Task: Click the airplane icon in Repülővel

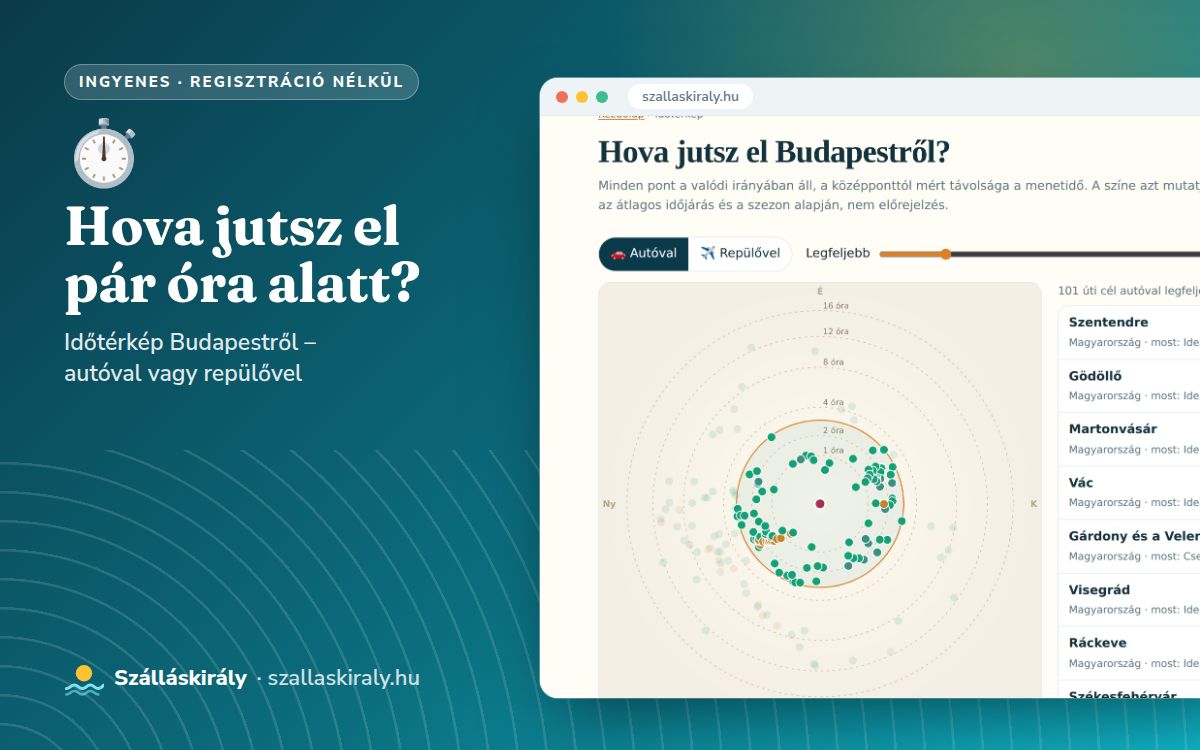Action: (708, 254)
